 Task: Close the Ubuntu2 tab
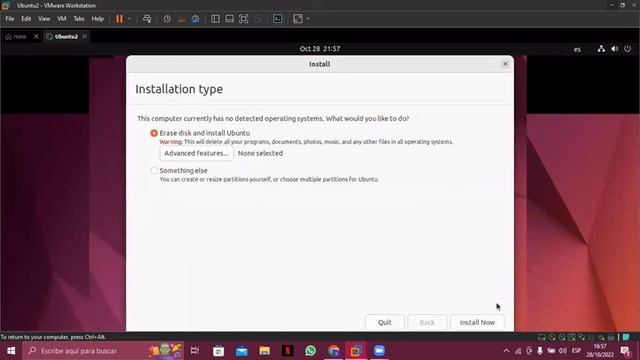click(x=84, y=37)
